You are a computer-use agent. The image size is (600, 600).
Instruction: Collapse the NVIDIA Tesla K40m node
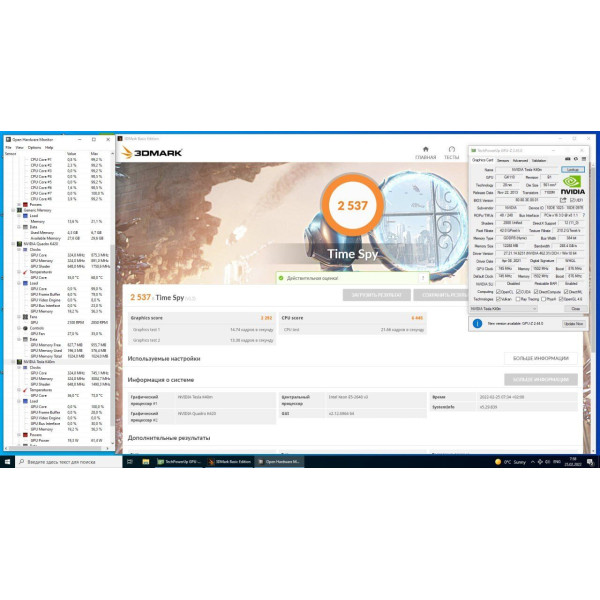tap(13, 362)
